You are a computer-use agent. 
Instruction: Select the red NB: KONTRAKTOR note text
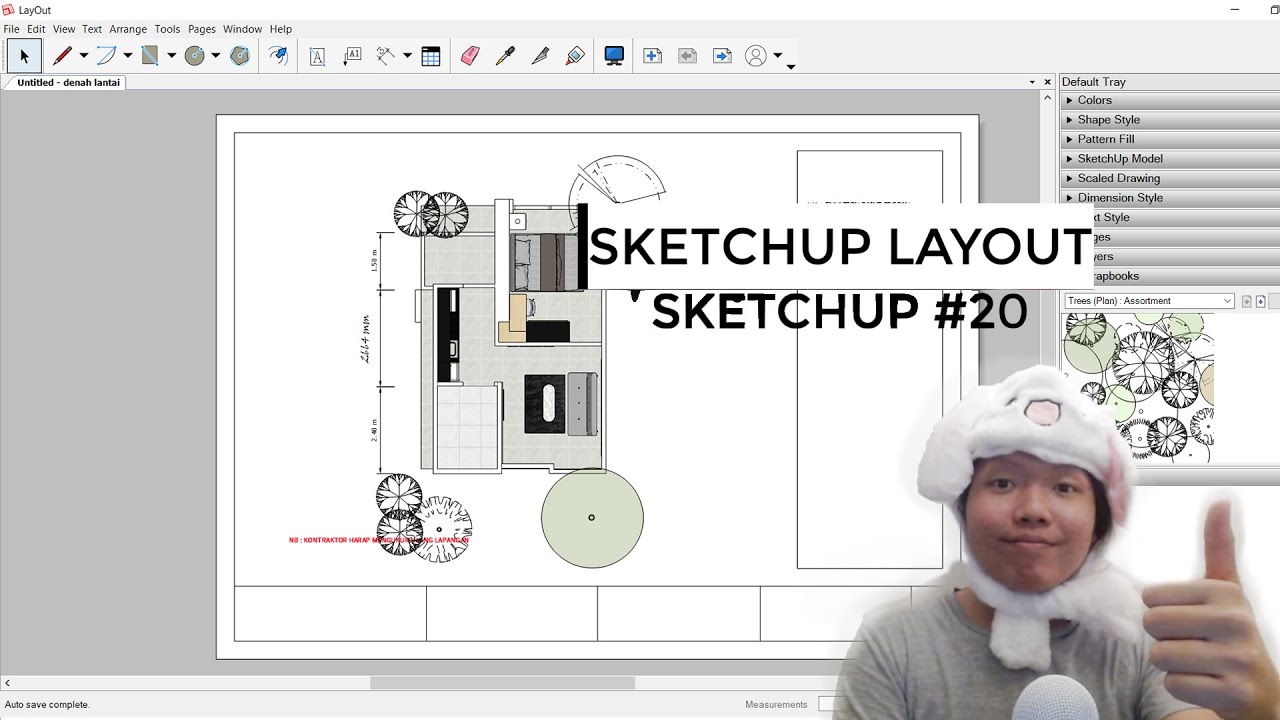(379, 540)
